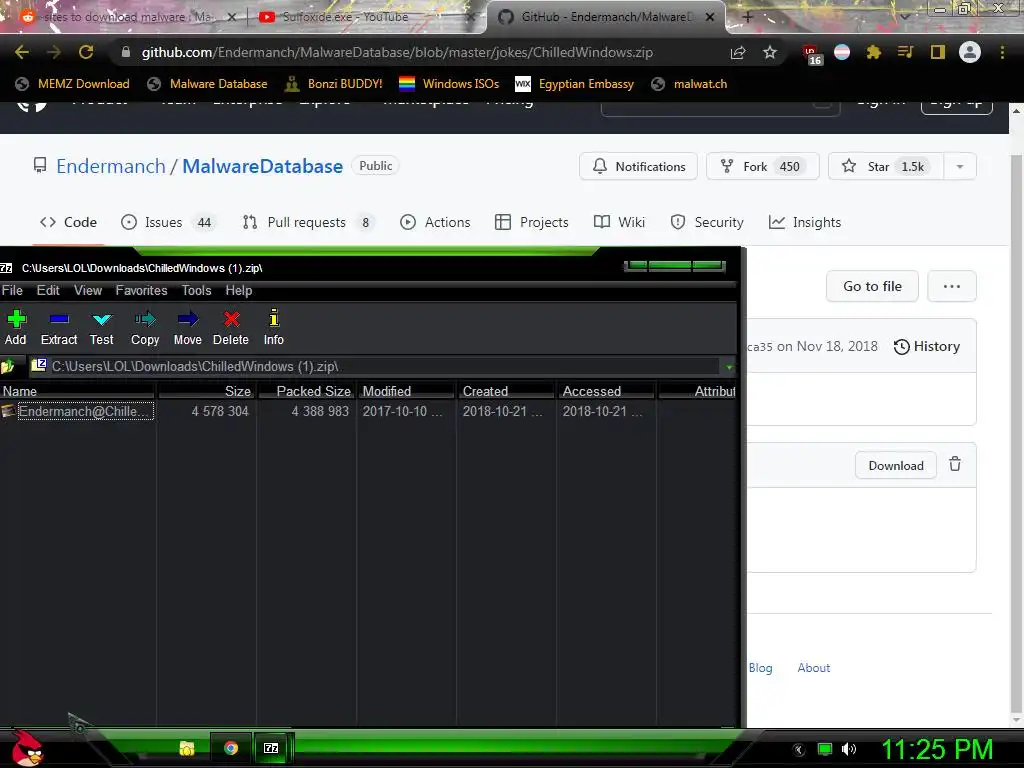Click the Chrome address bar URL
The height and width of the screenshot is (768, 1024).
click(397, 52)
